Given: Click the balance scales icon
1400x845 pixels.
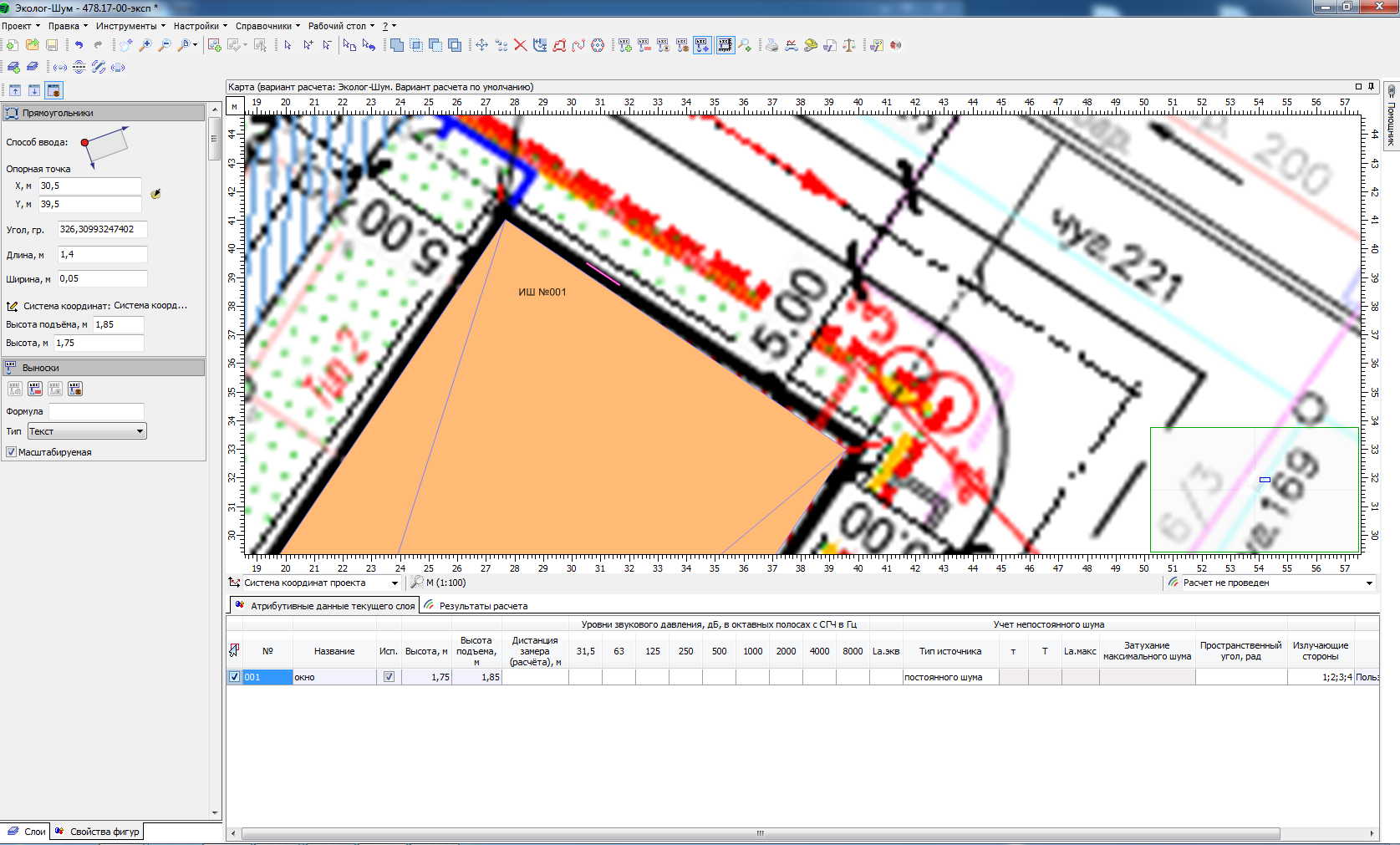Looking at the screenshot, I should 849,45.
